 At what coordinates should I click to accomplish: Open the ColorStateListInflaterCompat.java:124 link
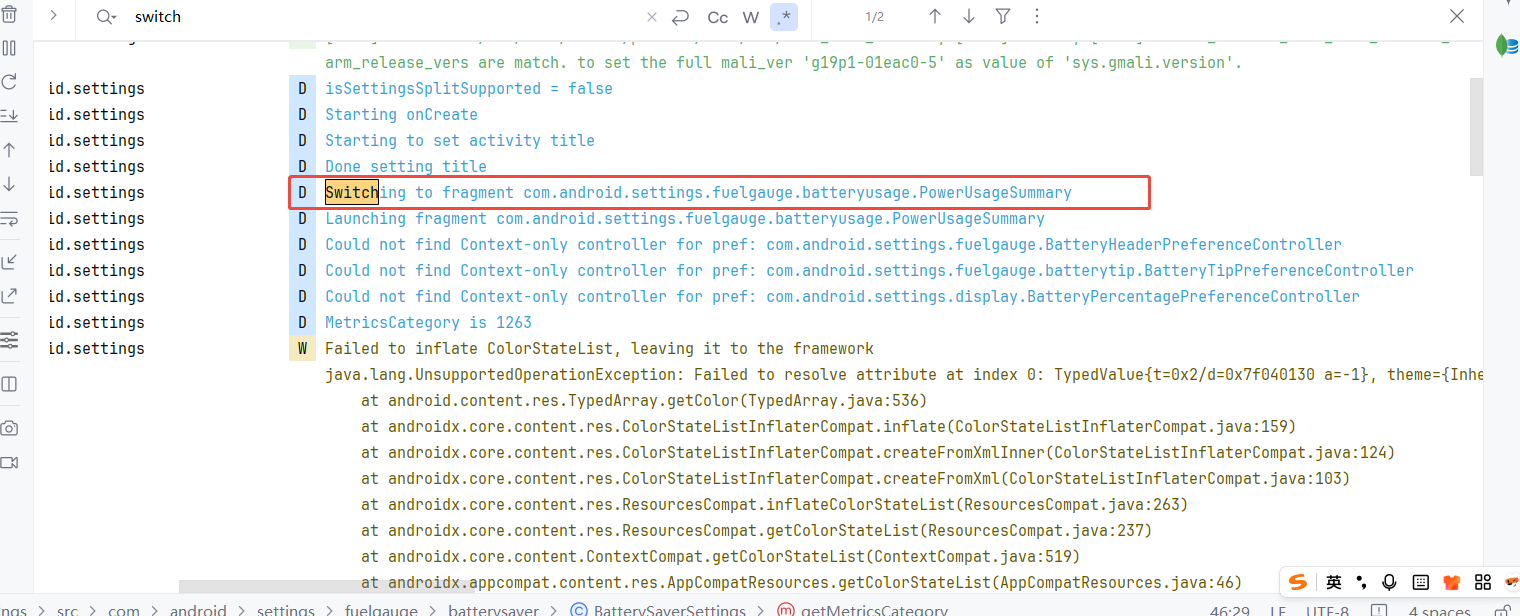tap(1221, 453)
